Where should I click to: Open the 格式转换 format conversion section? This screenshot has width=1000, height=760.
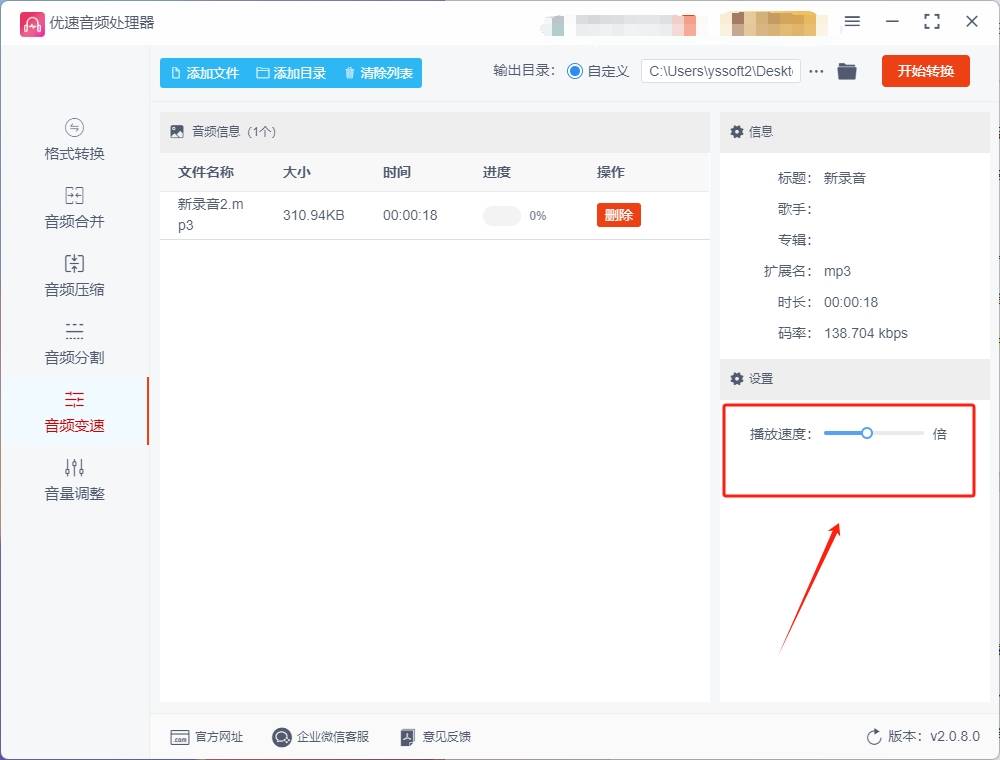point(74,140)
